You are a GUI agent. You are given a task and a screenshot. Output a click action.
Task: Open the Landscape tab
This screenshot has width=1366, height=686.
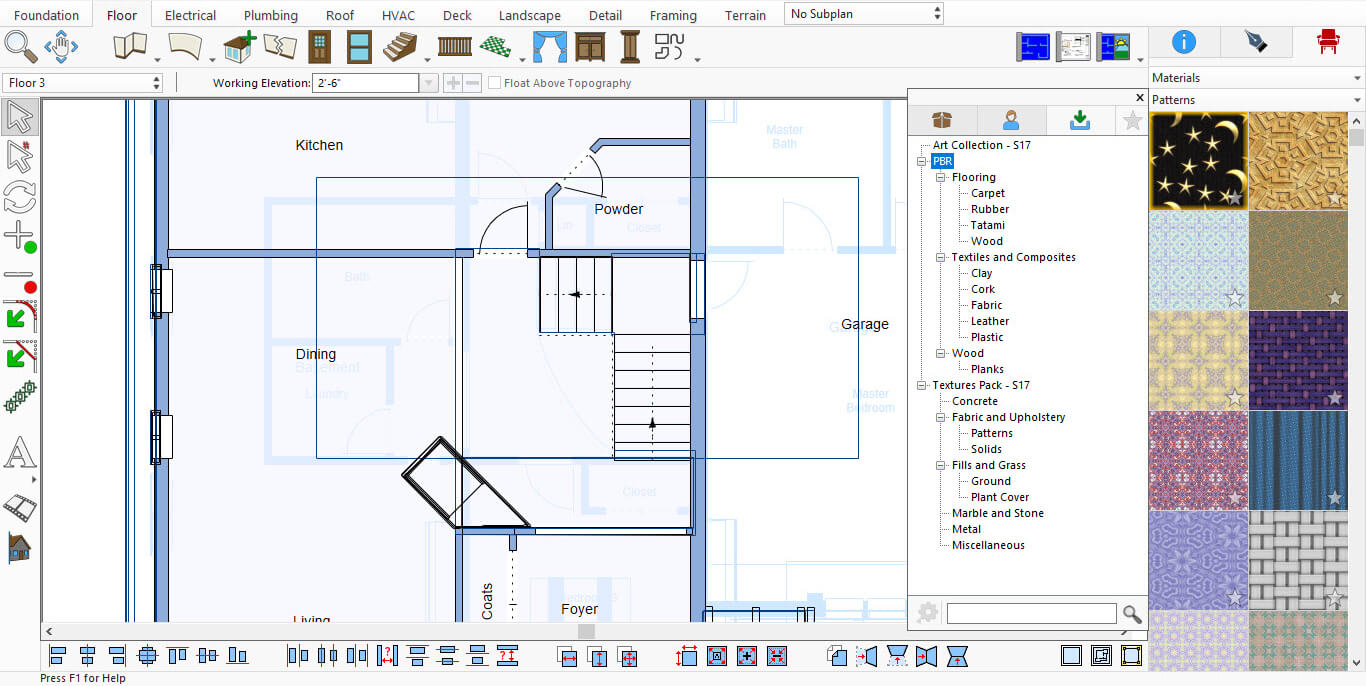(529, 15)
